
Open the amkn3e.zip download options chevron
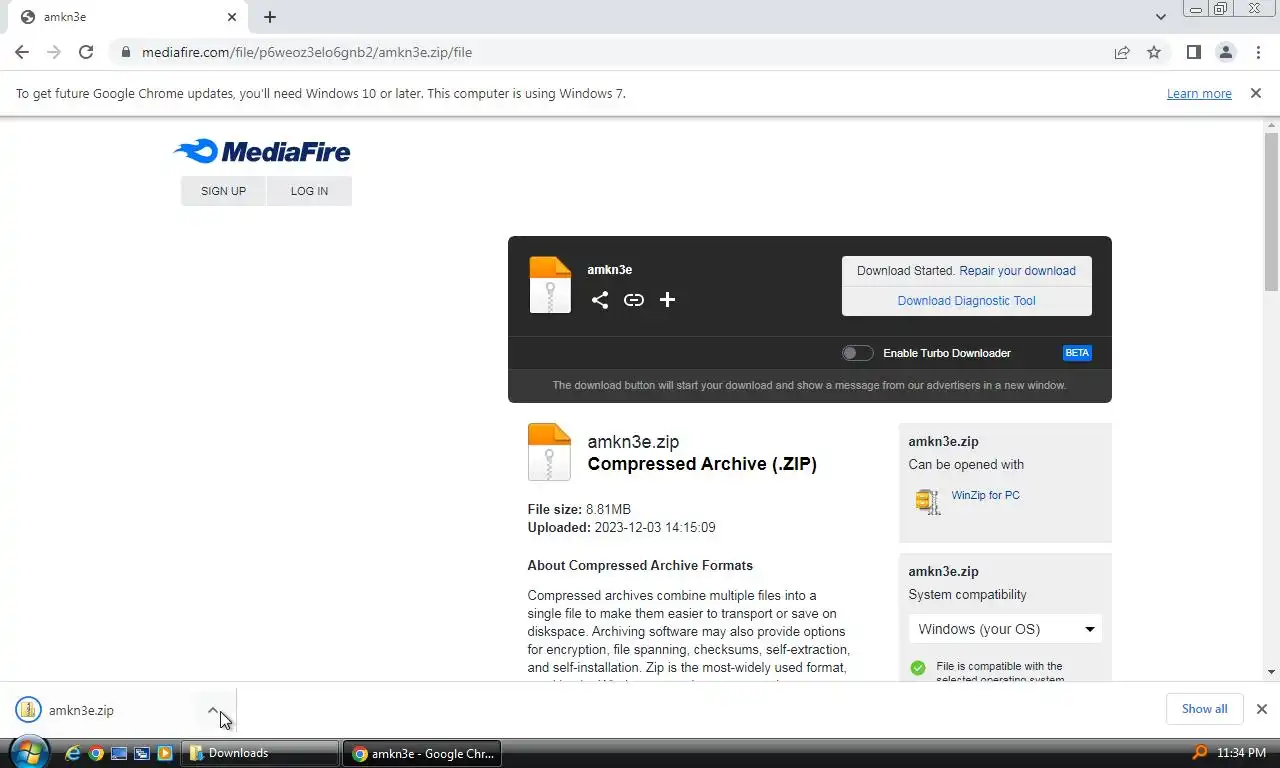click(213, 710)
